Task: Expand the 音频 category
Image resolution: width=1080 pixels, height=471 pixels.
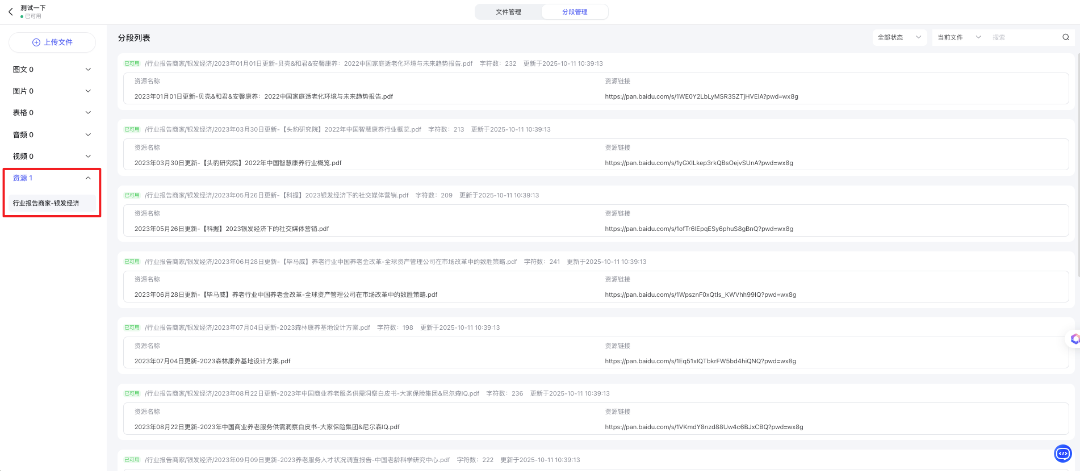Action: tap(89, 134)
